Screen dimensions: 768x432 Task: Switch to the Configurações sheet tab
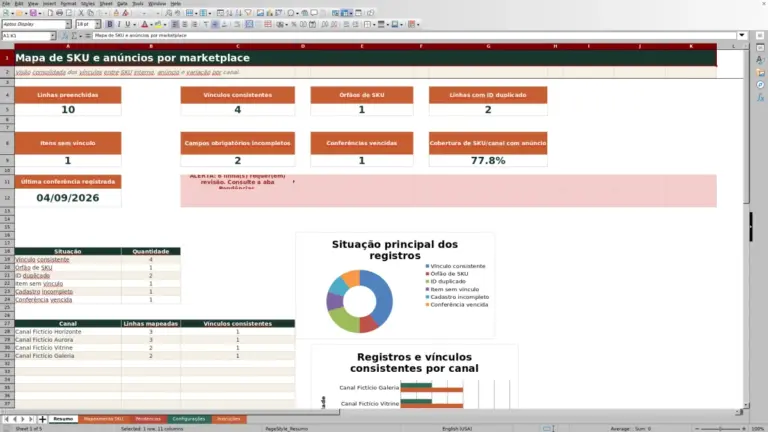click(x=189, y=419)
